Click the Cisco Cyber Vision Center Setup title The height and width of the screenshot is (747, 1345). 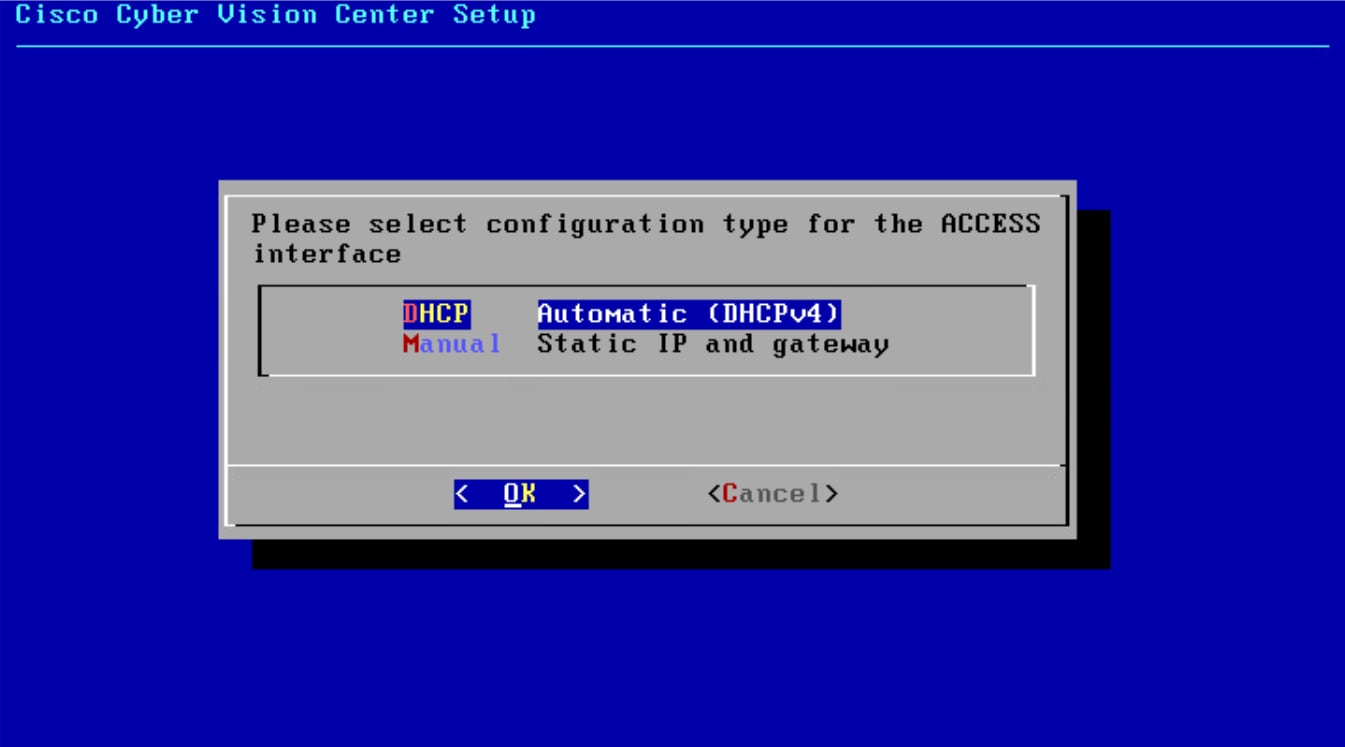[276, 15]
